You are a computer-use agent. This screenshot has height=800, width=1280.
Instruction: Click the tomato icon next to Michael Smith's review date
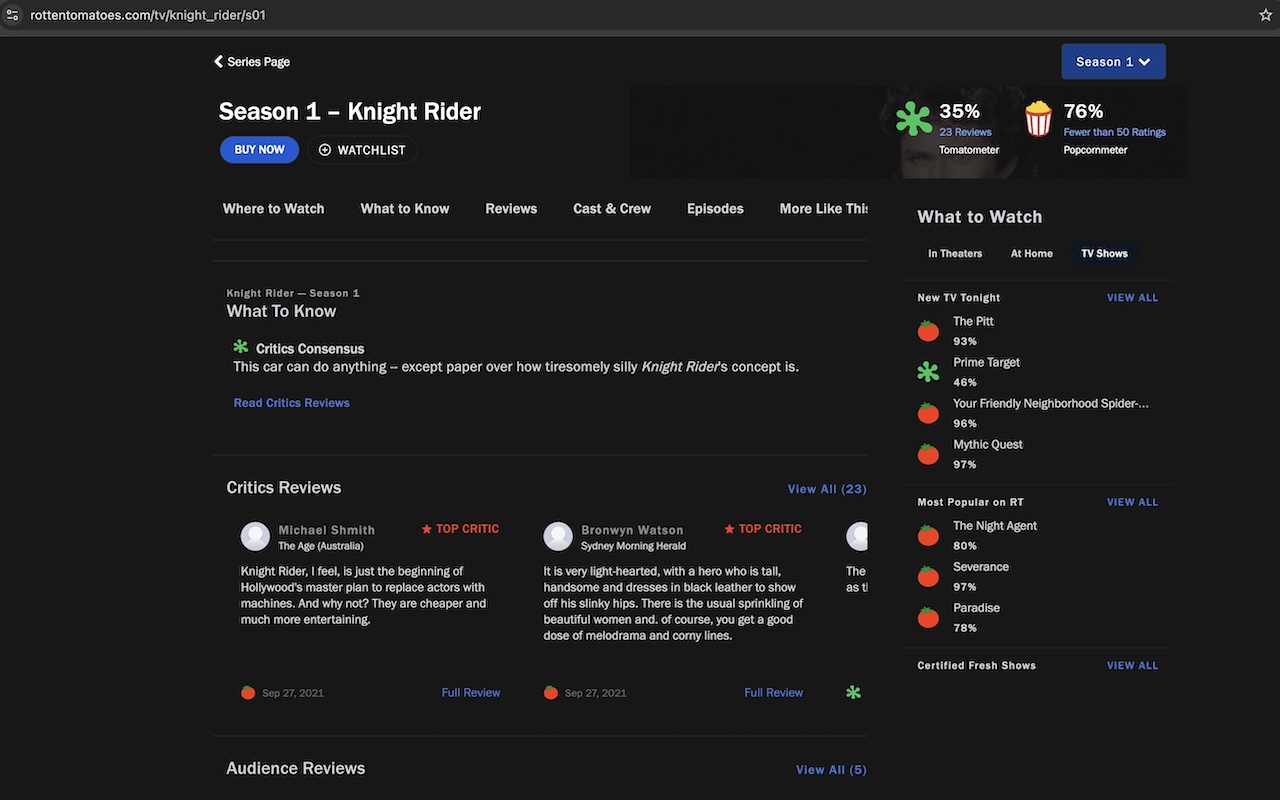tap(247, 692)
